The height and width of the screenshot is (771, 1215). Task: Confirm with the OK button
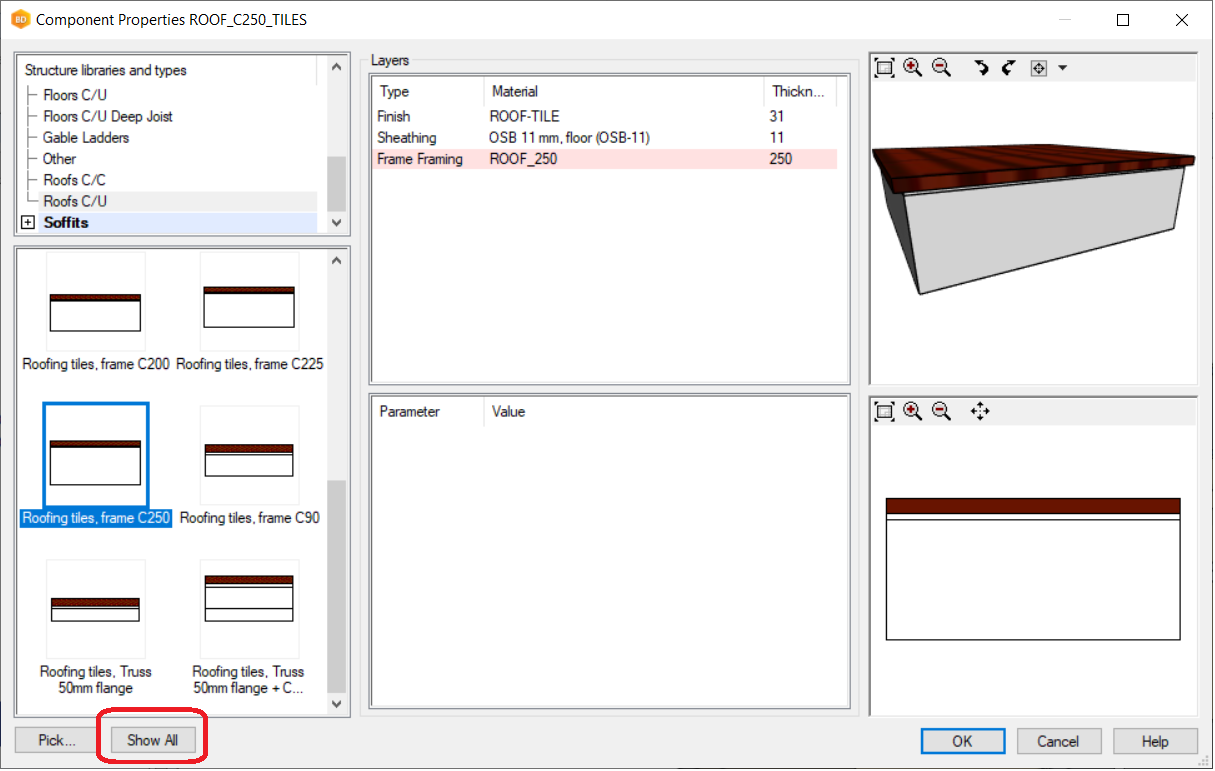[962, 741]
